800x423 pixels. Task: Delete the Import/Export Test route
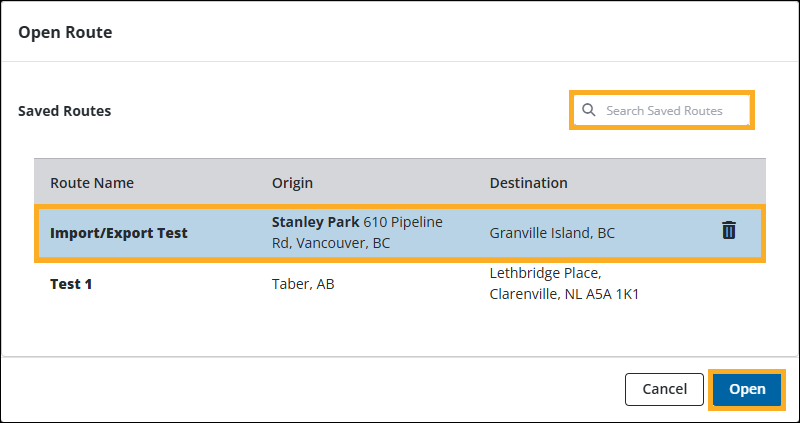729,231
